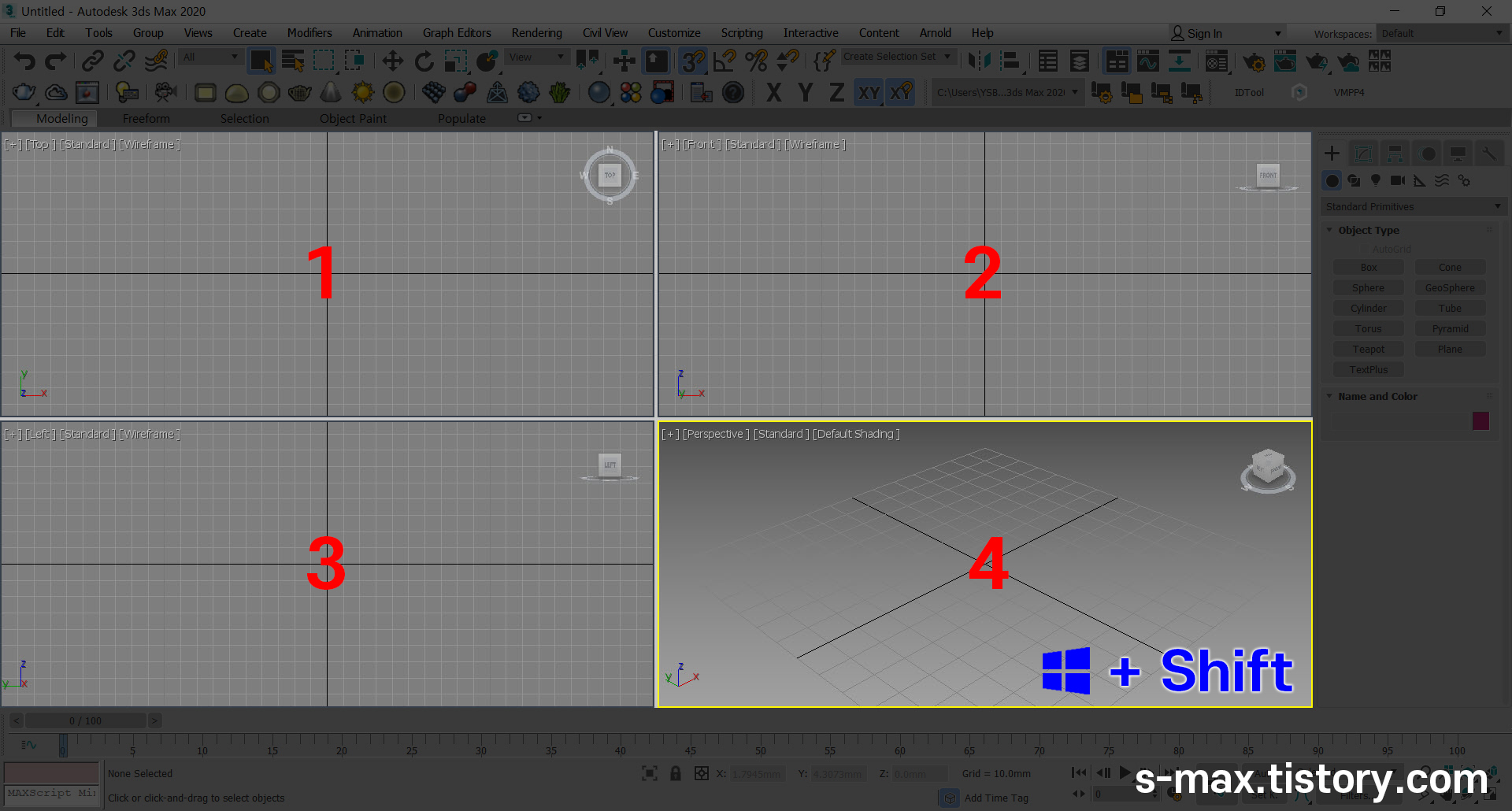Open the Hierarchy panel icon
Viewport: 1512px width, 811px height.
[1395, 154]
